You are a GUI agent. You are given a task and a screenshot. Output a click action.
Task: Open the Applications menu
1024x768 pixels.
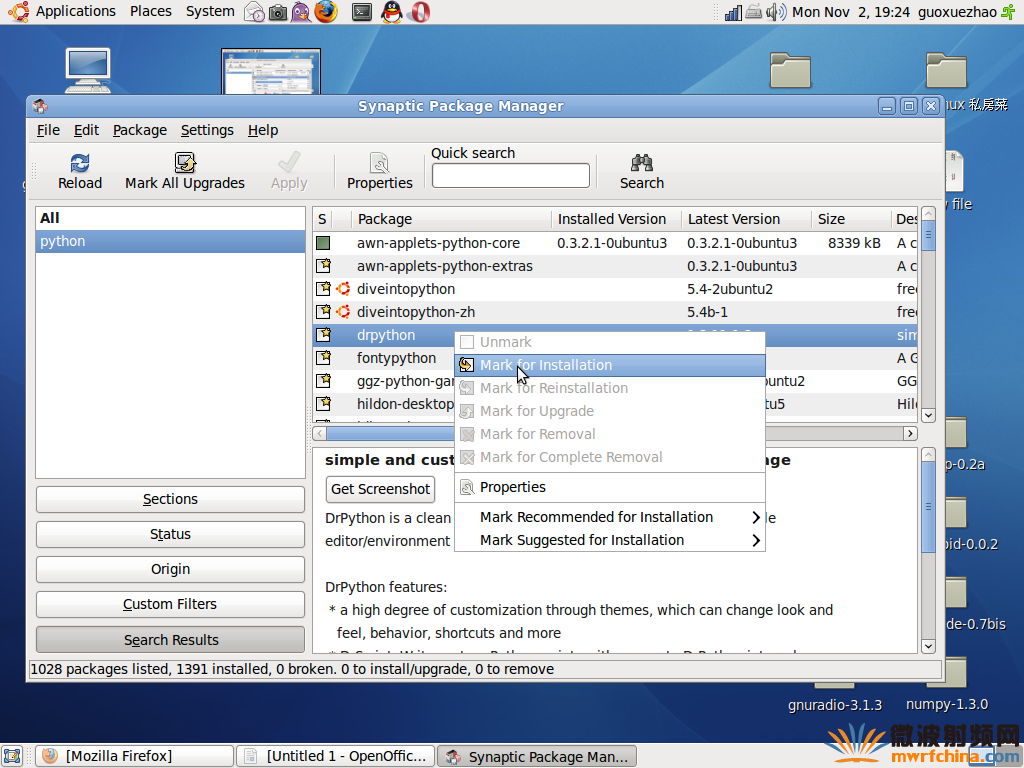75,12
